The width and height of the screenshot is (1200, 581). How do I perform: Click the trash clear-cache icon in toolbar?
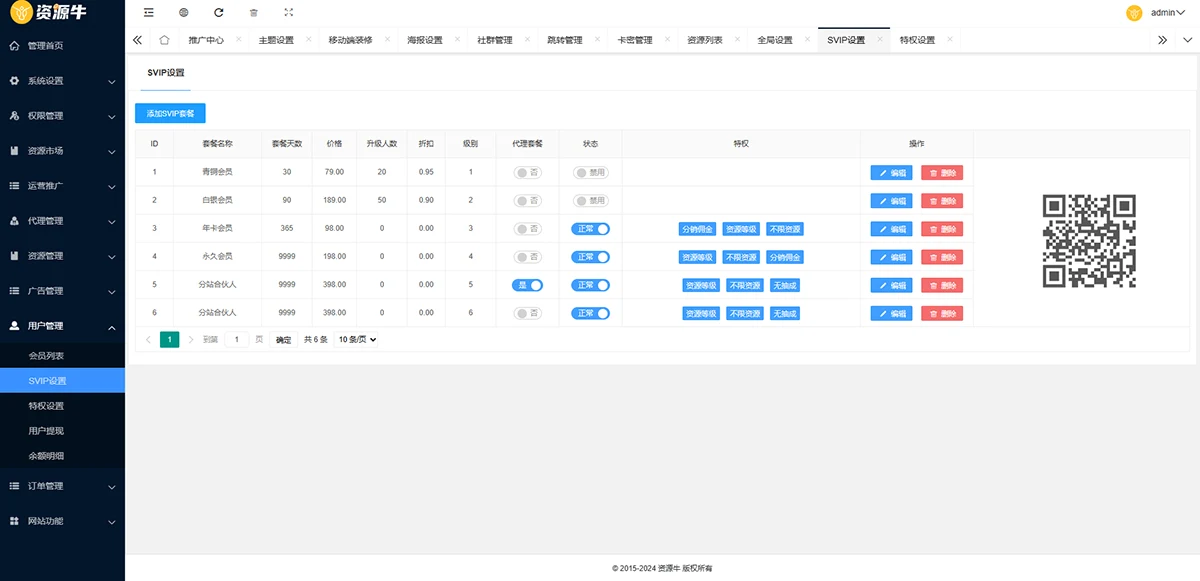pyautogui.click(x=253, y=13)
